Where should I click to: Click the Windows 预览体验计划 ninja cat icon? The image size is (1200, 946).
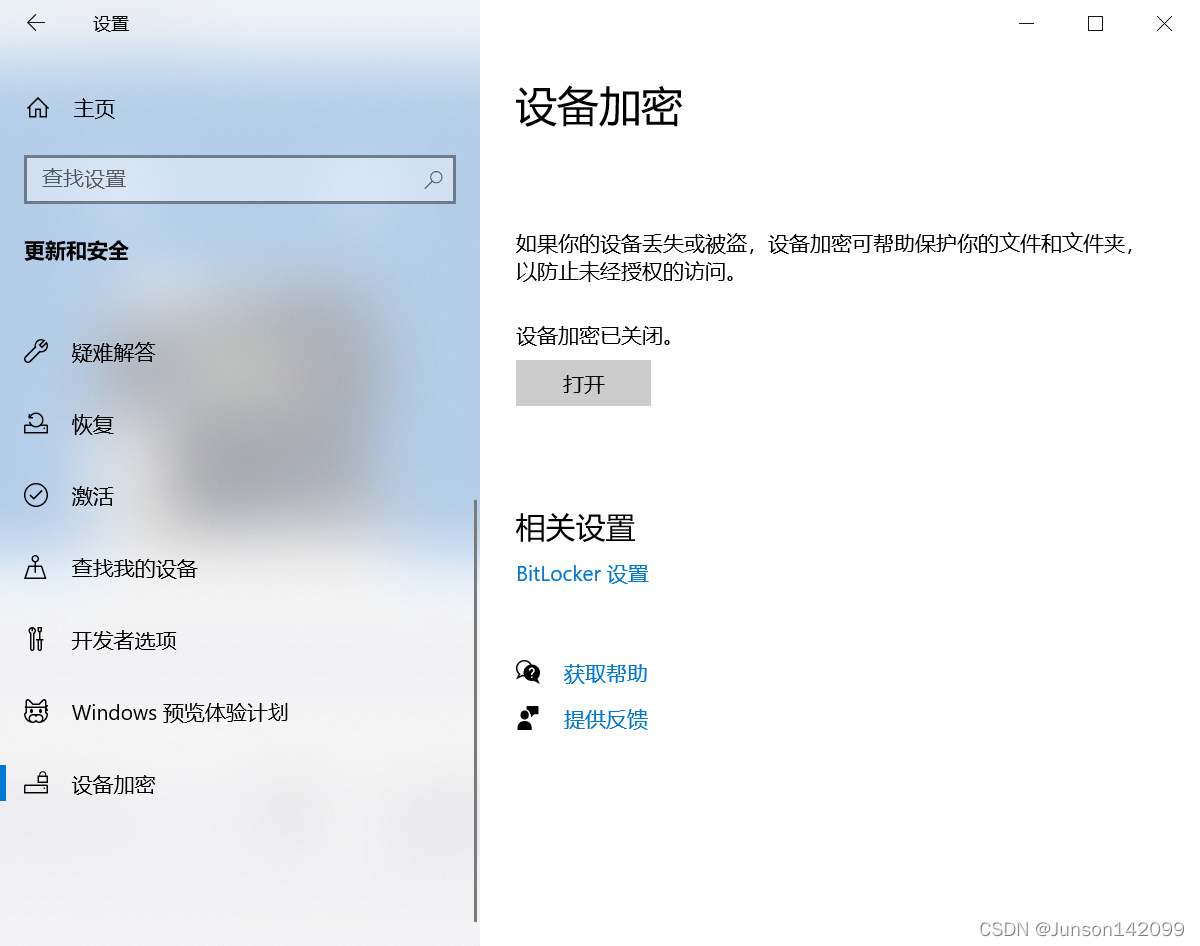[36, 712]
